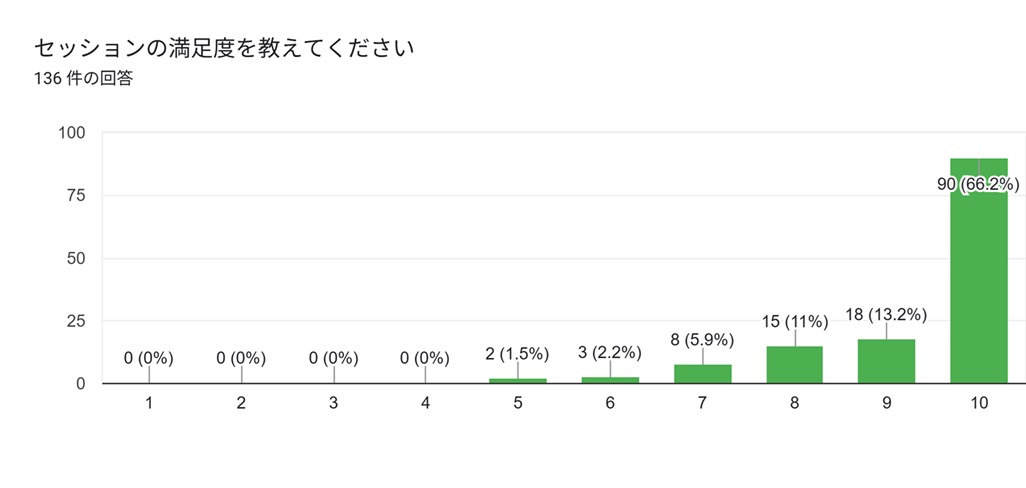1026x488 pixels.
Task: Click the green bar for rating 8
Action: click(x=794, y=365)
